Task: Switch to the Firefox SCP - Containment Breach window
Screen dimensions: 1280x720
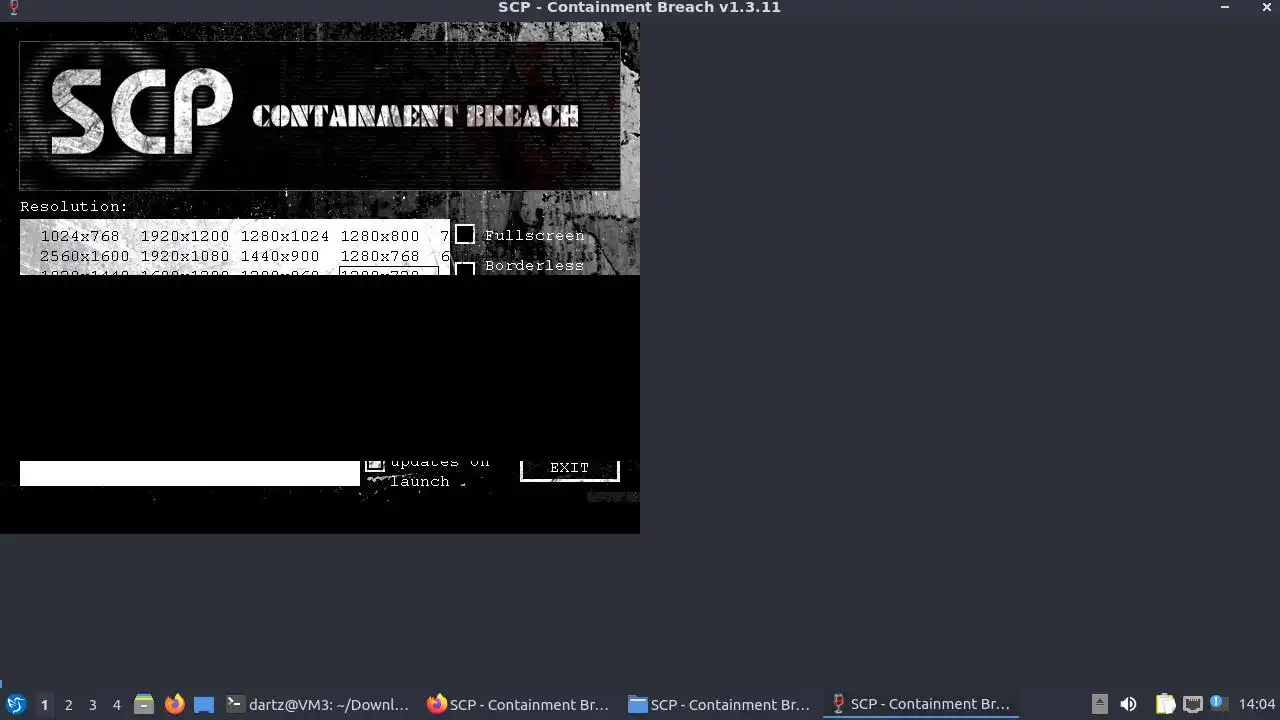Action: (x=518, y=704)
